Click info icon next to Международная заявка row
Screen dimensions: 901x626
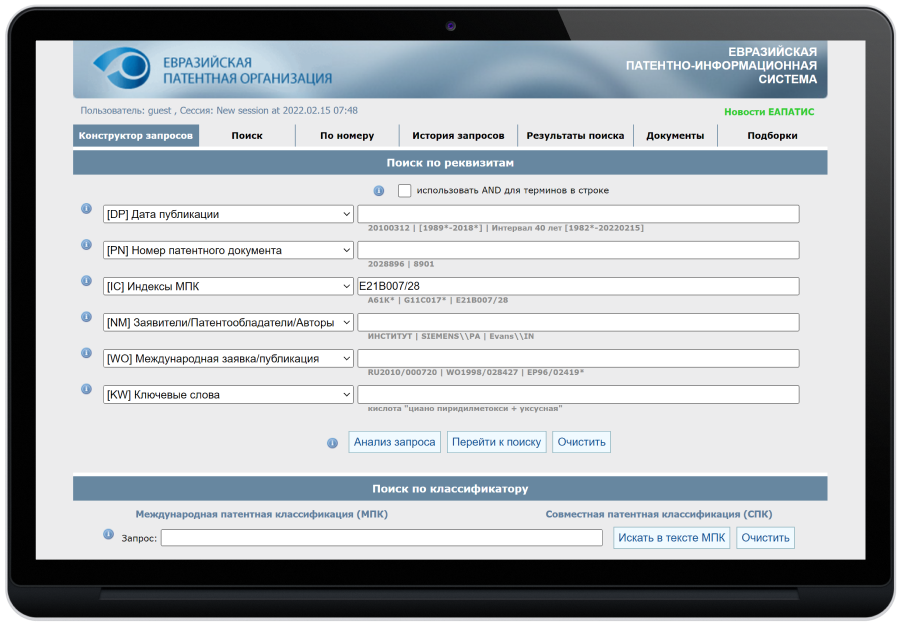(86, 353)
